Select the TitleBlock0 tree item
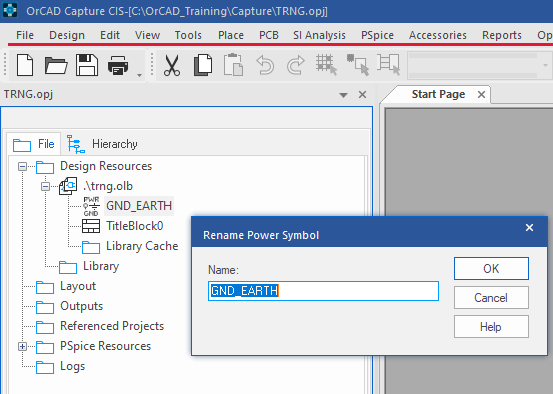Viewport: 553px width, 394px height. point(135,226)
